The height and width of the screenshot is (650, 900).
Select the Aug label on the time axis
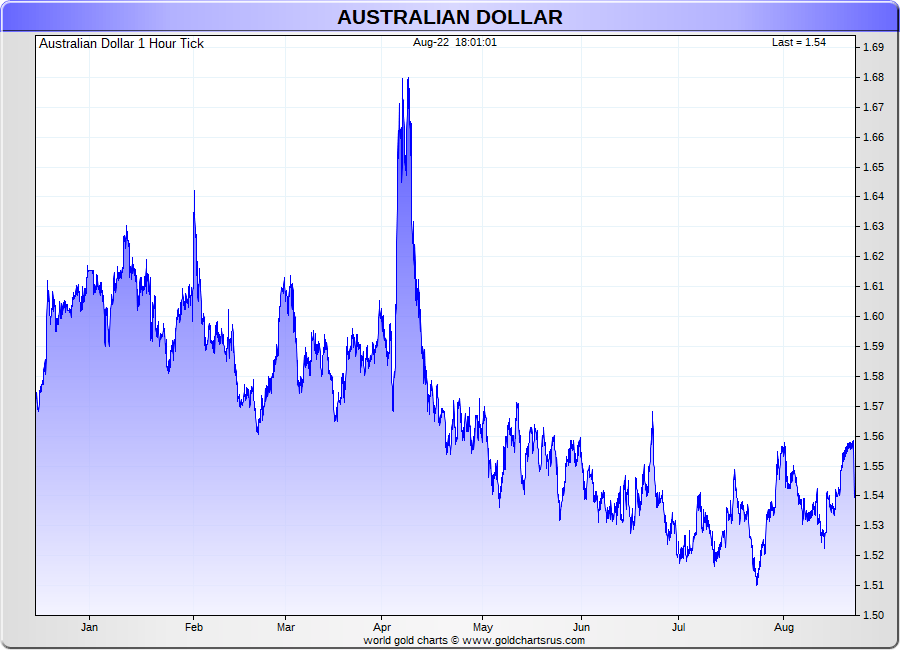785,628
